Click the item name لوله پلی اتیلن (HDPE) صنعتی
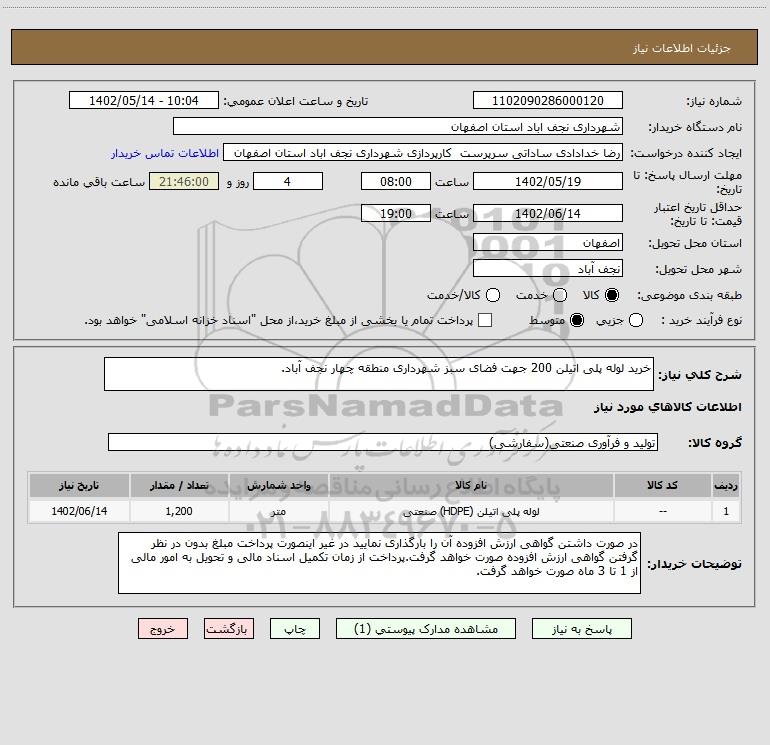 pyautogui.click(x=471, y=512)
